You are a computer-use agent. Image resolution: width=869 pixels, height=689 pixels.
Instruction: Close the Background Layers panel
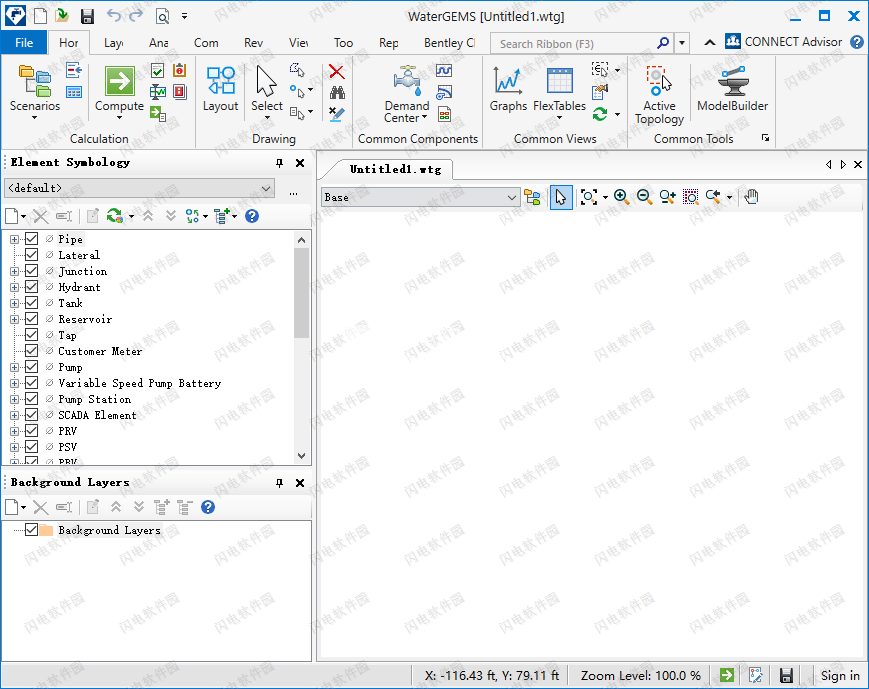[x=300, y=483]
